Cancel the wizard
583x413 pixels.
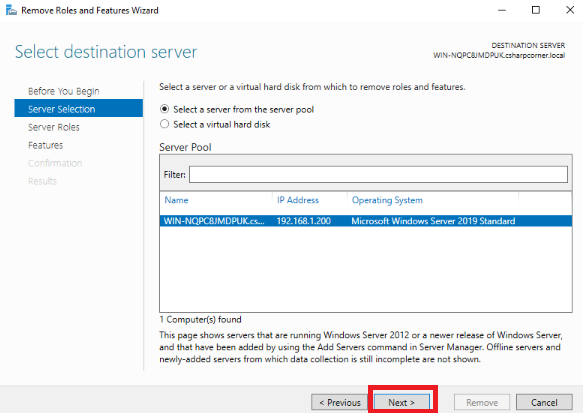(x=544, y=402)
